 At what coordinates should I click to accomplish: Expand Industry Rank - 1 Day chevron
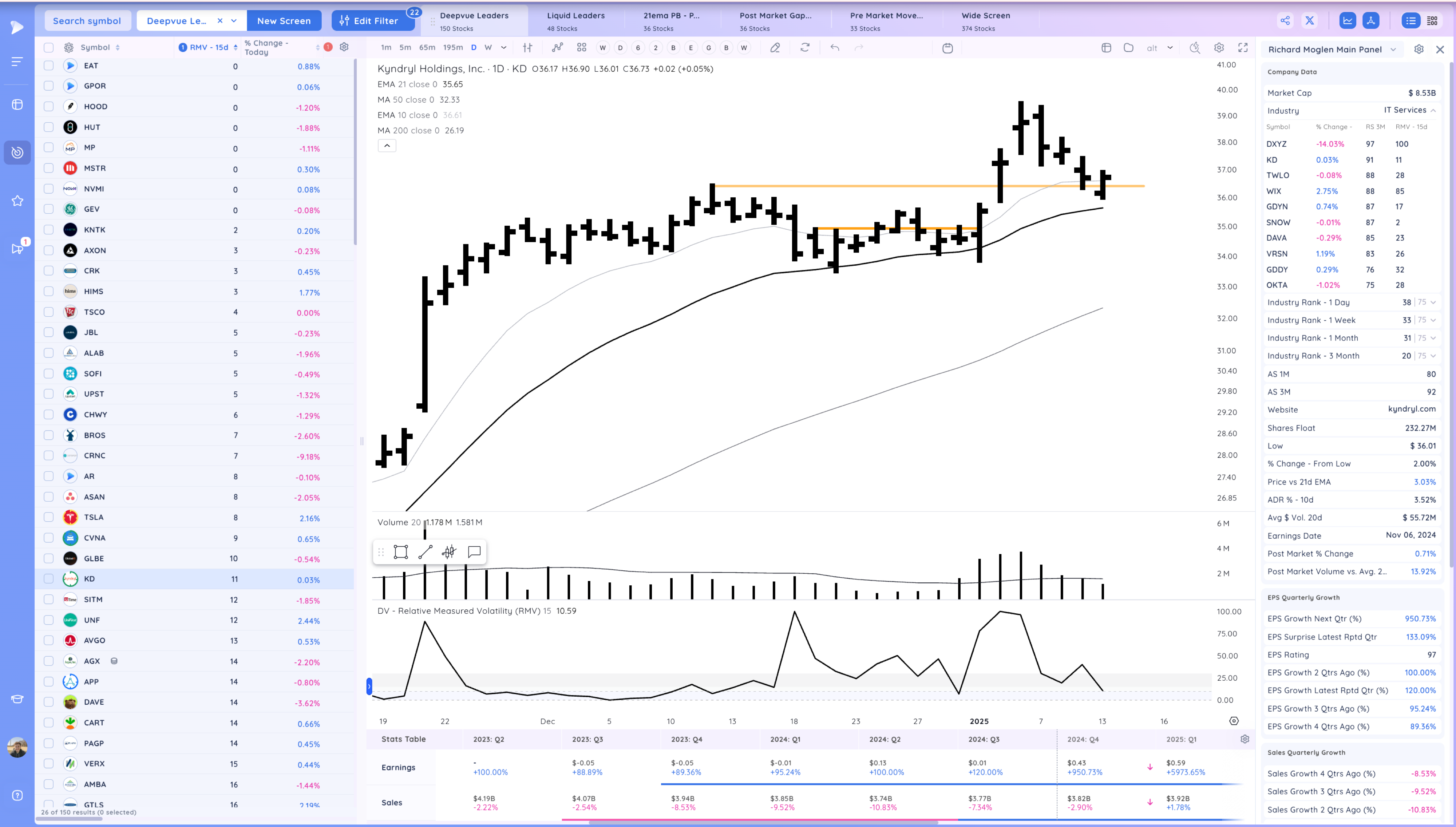coord(1433,302)
